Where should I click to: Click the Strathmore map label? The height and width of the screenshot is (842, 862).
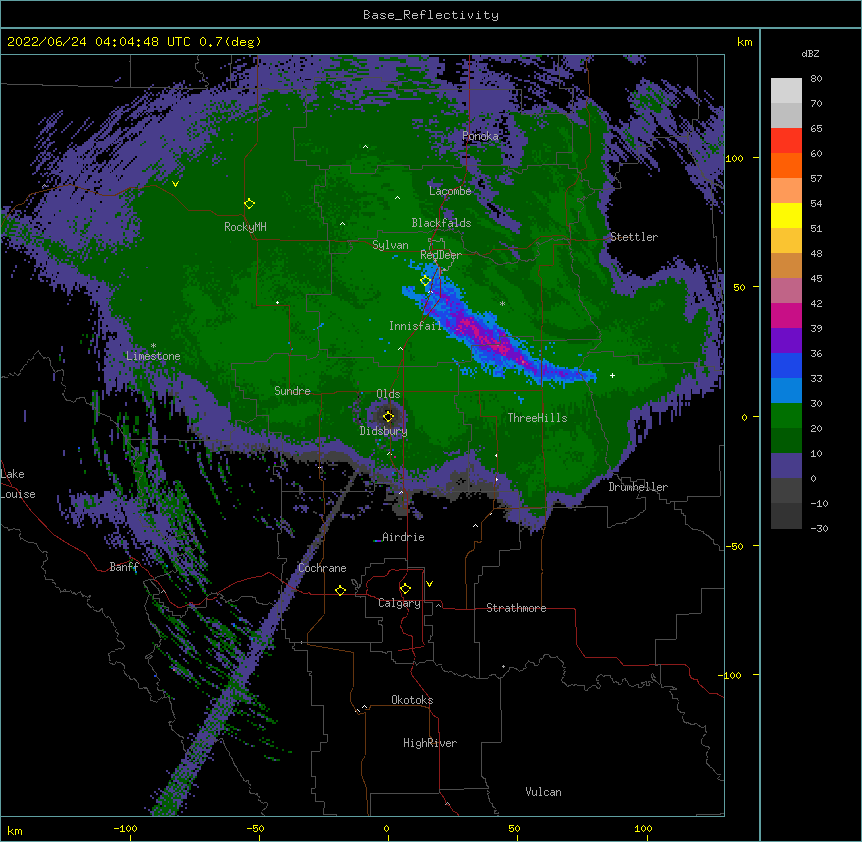click(x=516, y=608)
